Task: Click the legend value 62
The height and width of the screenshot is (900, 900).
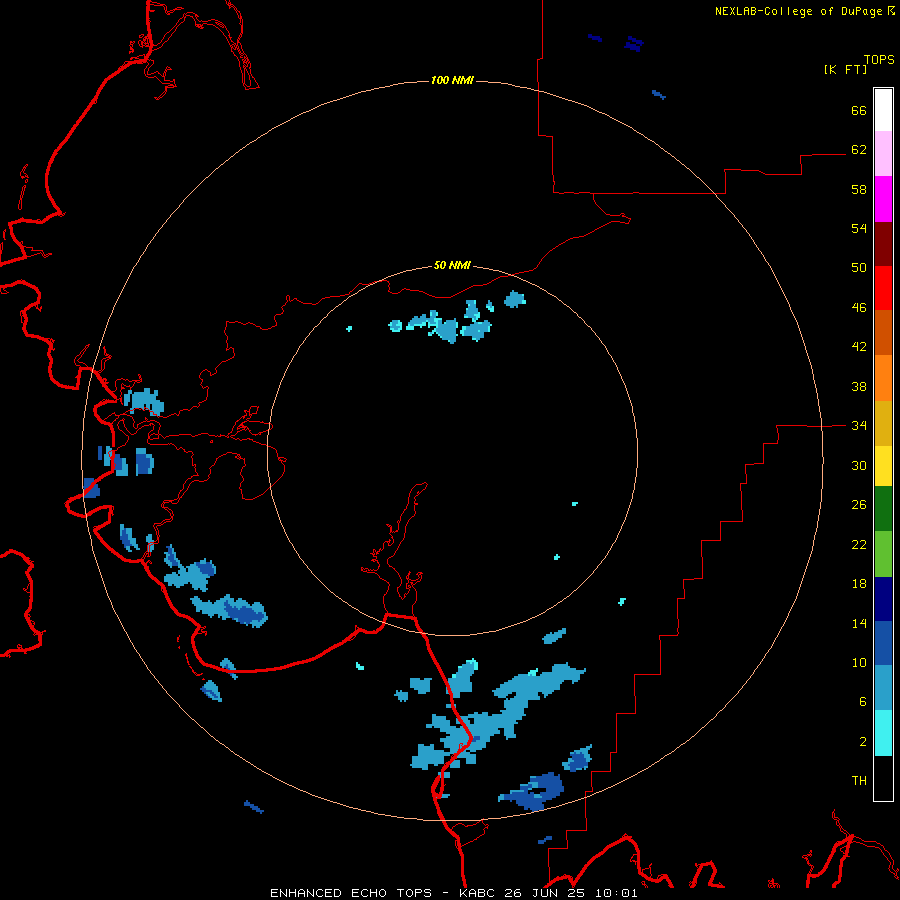Action: click(x=859, y=149)
